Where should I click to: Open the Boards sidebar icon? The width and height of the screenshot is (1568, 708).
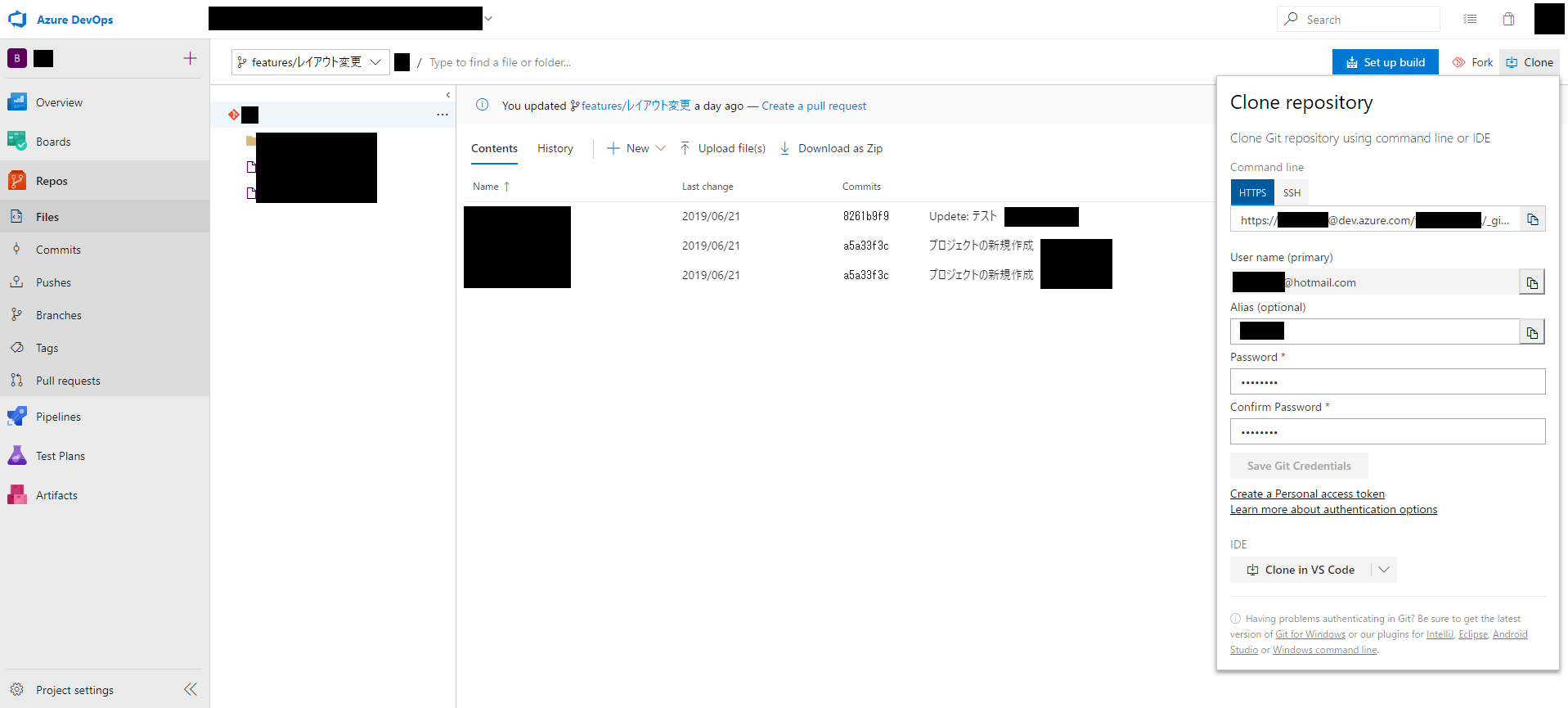(17, 142)
